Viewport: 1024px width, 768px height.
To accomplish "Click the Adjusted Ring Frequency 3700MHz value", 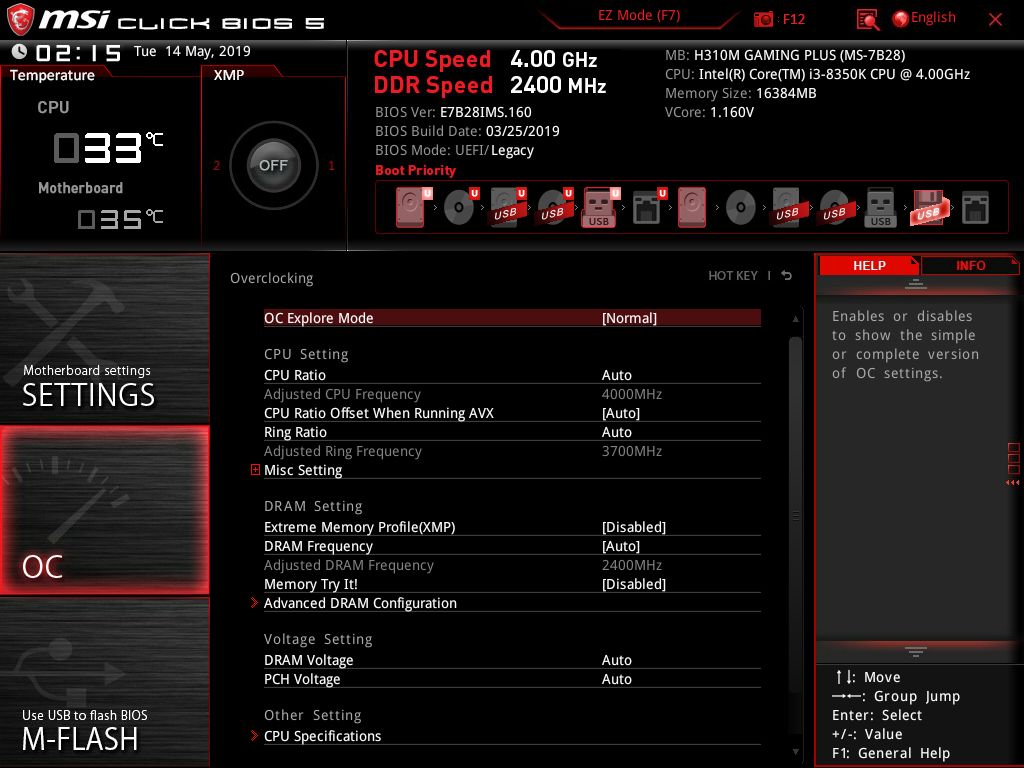I will (632, 451).
